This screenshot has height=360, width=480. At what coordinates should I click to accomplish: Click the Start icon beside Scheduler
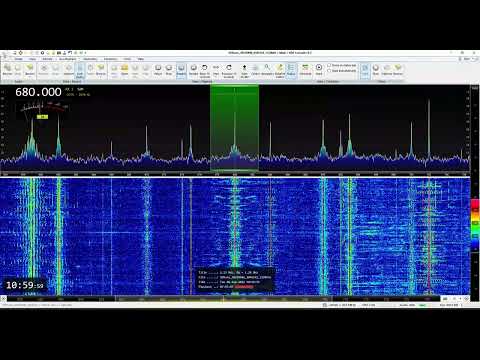click(319, 70)
